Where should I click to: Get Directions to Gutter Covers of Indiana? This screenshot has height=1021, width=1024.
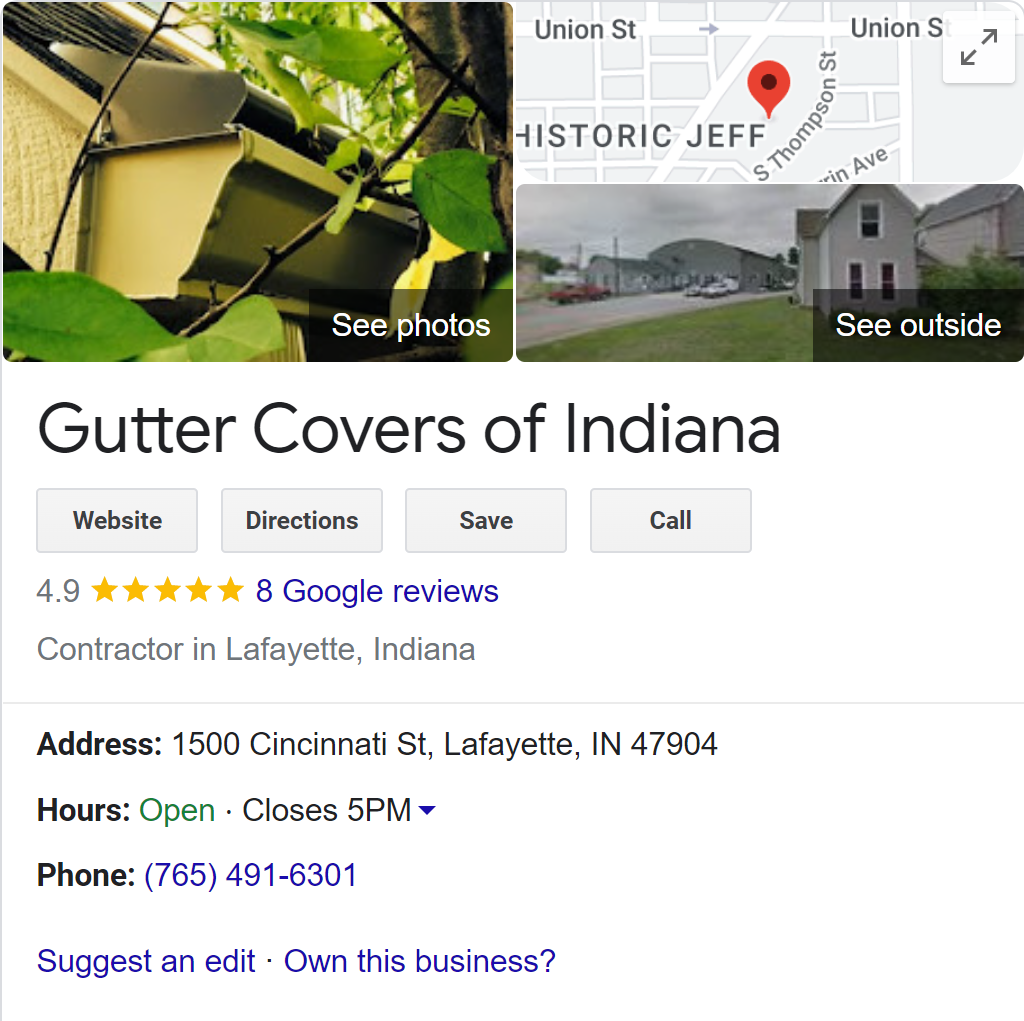302,520
